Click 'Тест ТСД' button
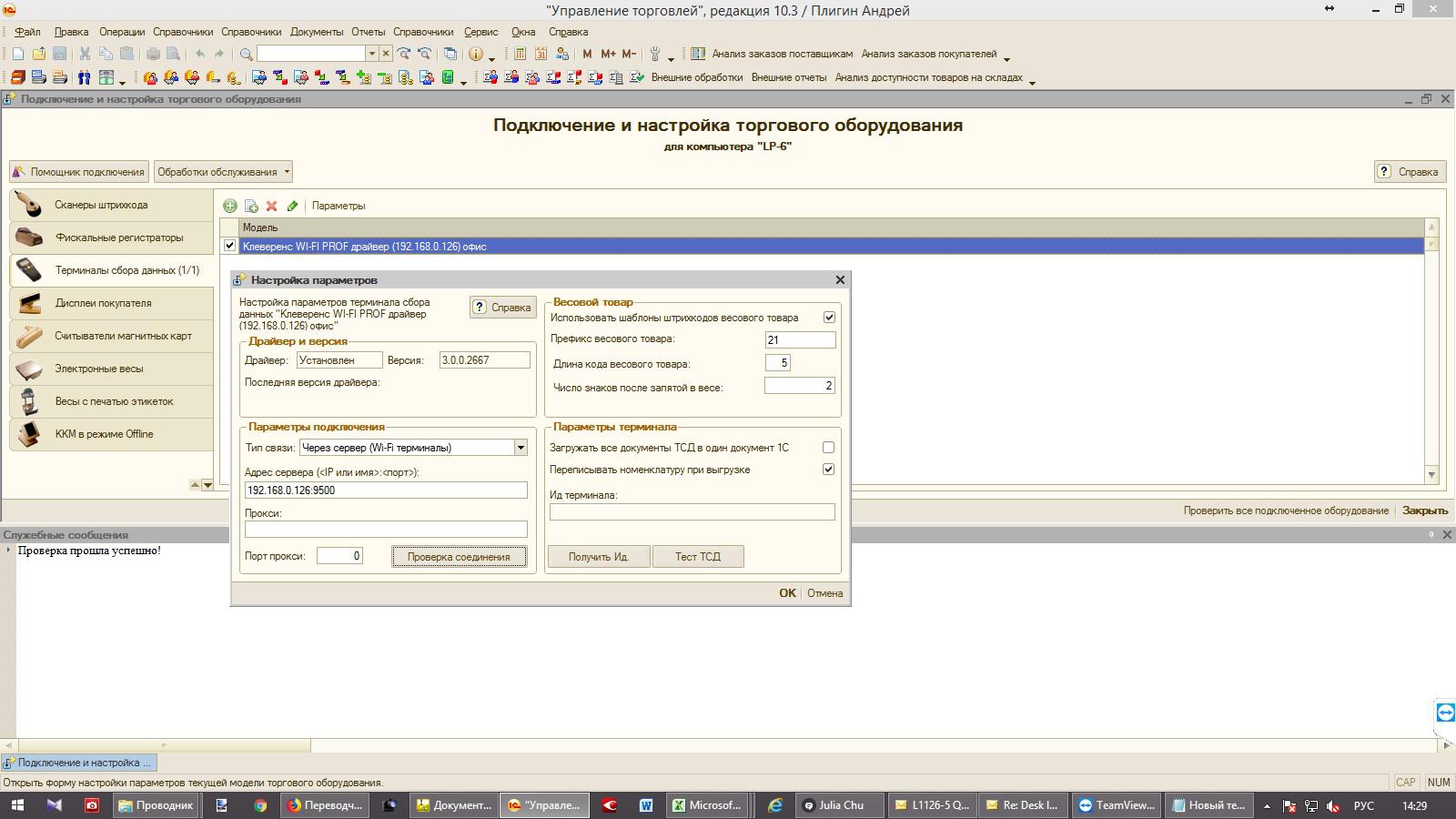 pyautogui.click(x=698, y=557)
